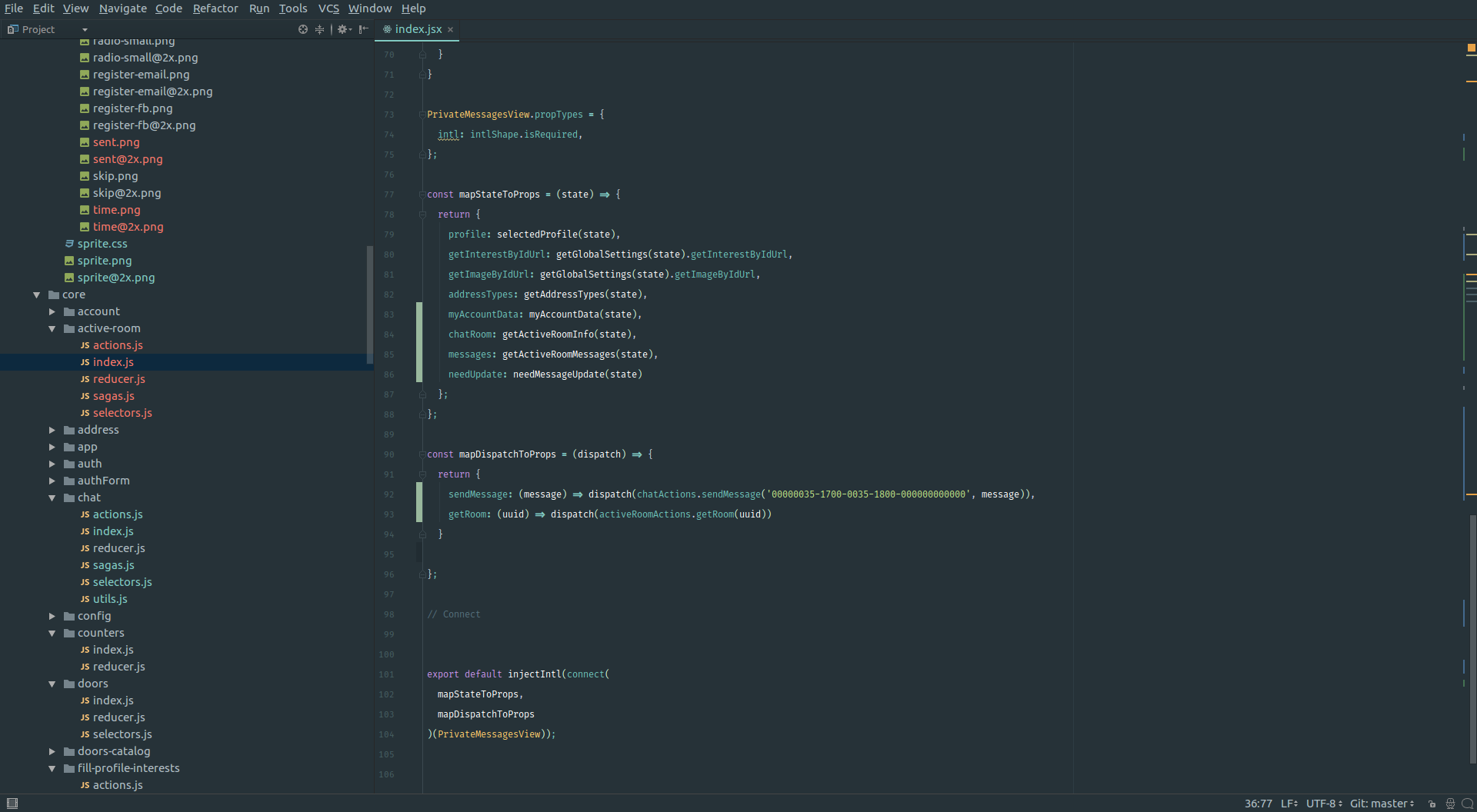Expand the account folder
1477x812 pixels.
tap(52, 311)
